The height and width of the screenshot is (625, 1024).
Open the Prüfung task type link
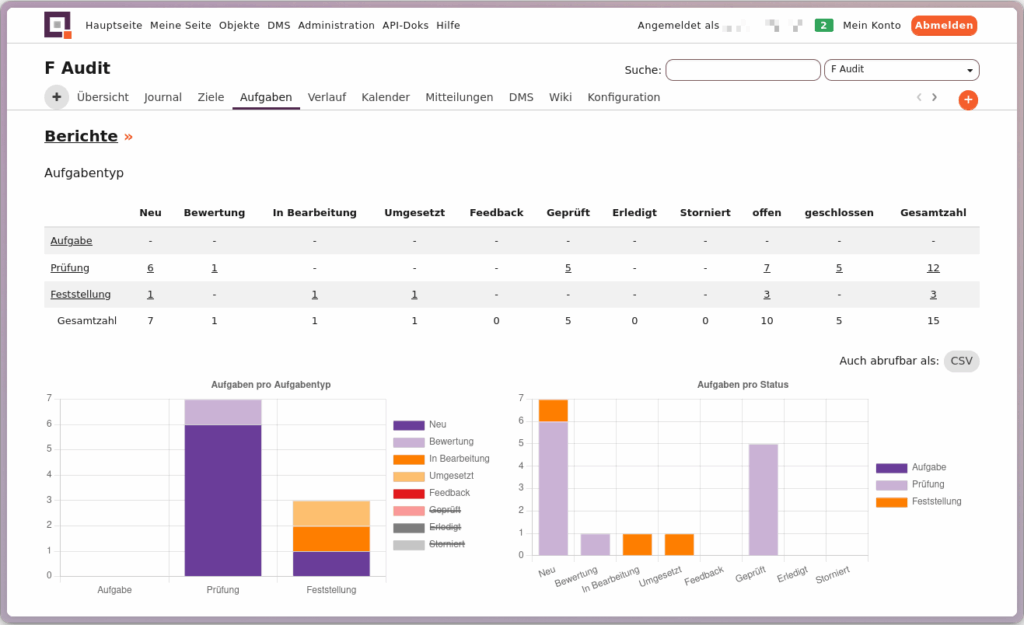click(70, 268)
